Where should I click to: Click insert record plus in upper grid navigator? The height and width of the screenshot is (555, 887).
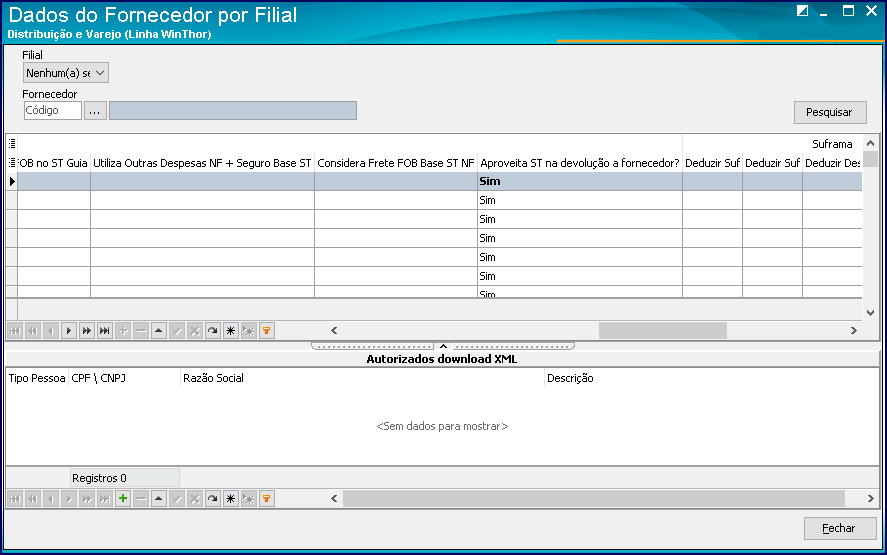[123, 331]
